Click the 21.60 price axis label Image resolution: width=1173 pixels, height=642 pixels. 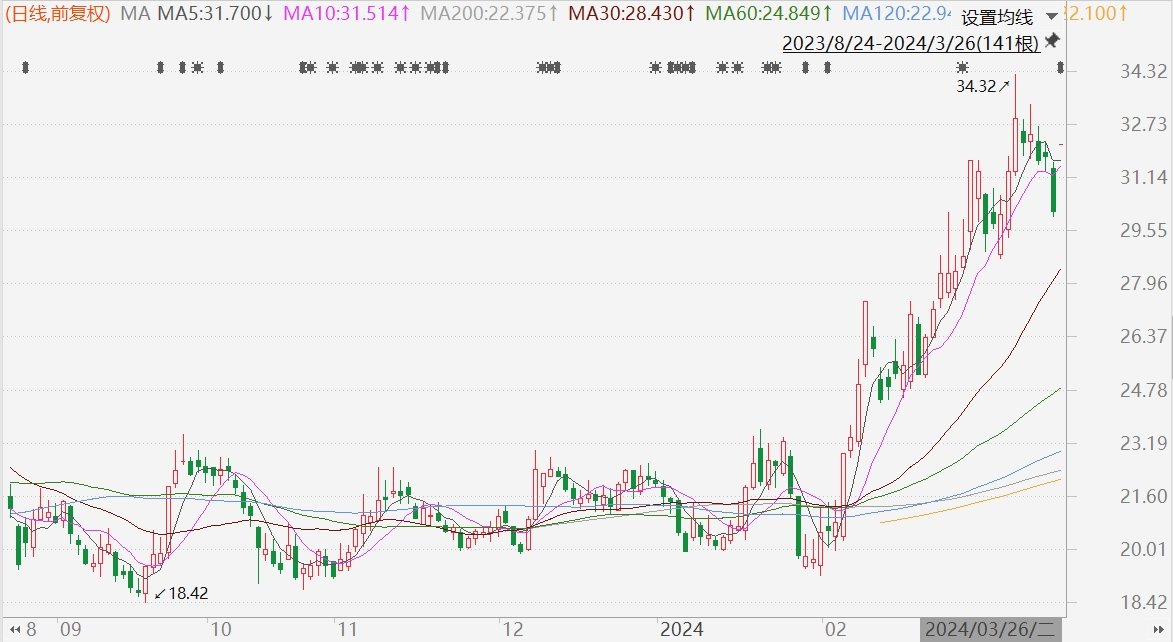[x=1143, y=496]
